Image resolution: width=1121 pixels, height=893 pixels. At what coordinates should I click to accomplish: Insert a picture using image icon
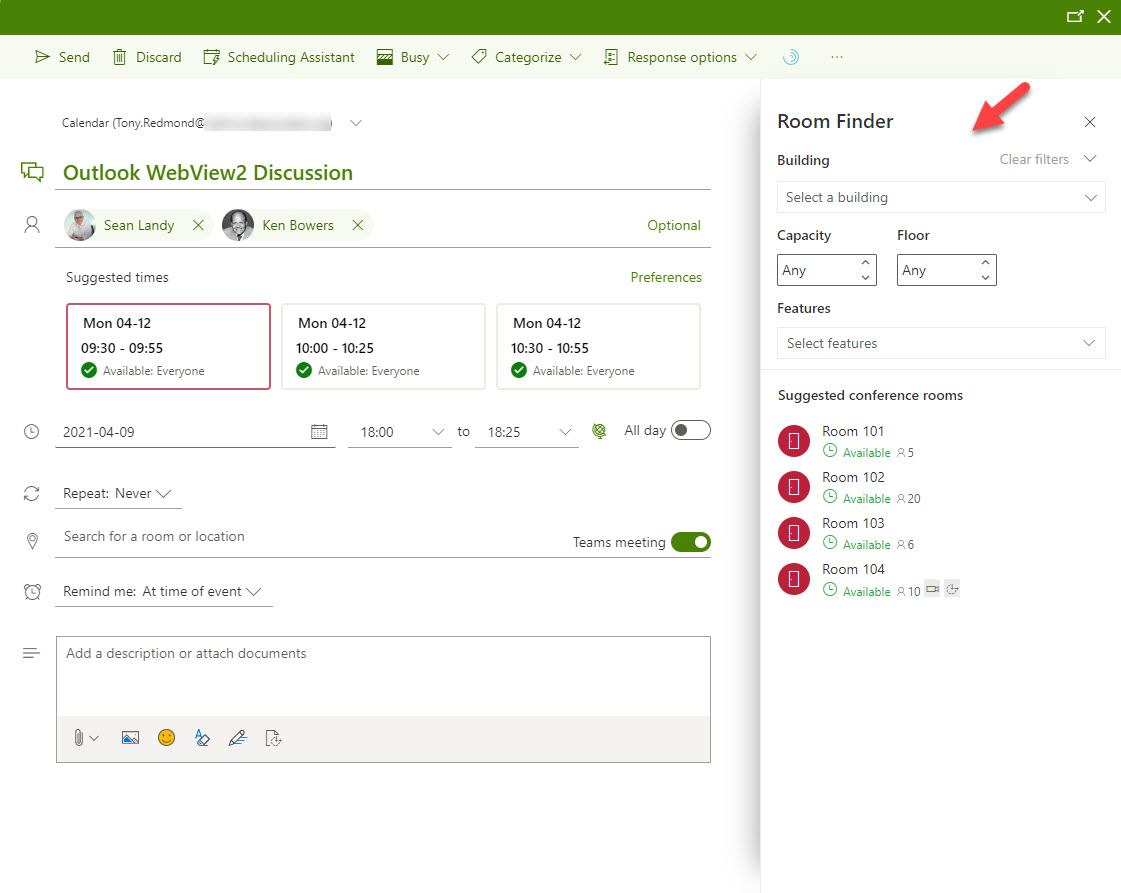click(x=130, y=738)
